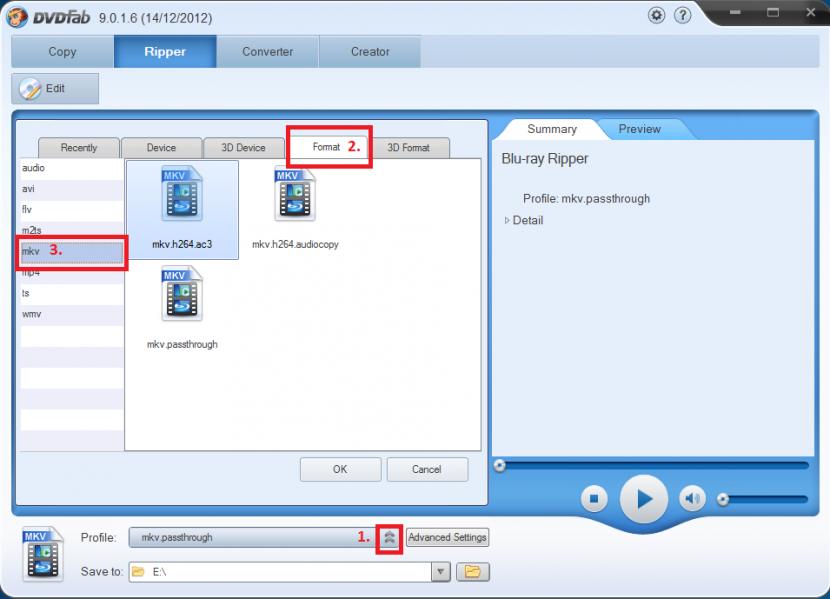The image size is (830, 599).
Task: Select the wmv format category
Action: point(72,314)
